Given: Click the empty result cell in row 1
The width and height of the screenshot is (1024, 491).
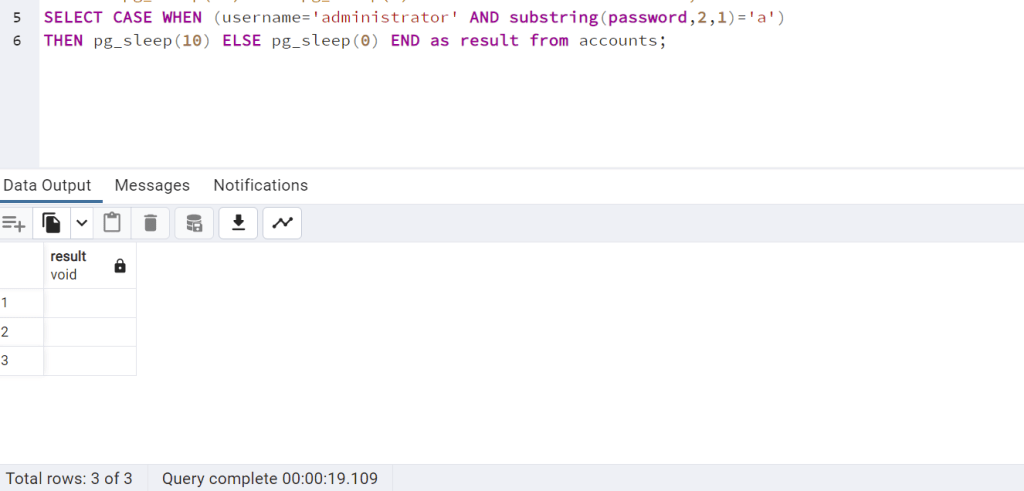Looking at the screenshot, I should tap(90, 303).
